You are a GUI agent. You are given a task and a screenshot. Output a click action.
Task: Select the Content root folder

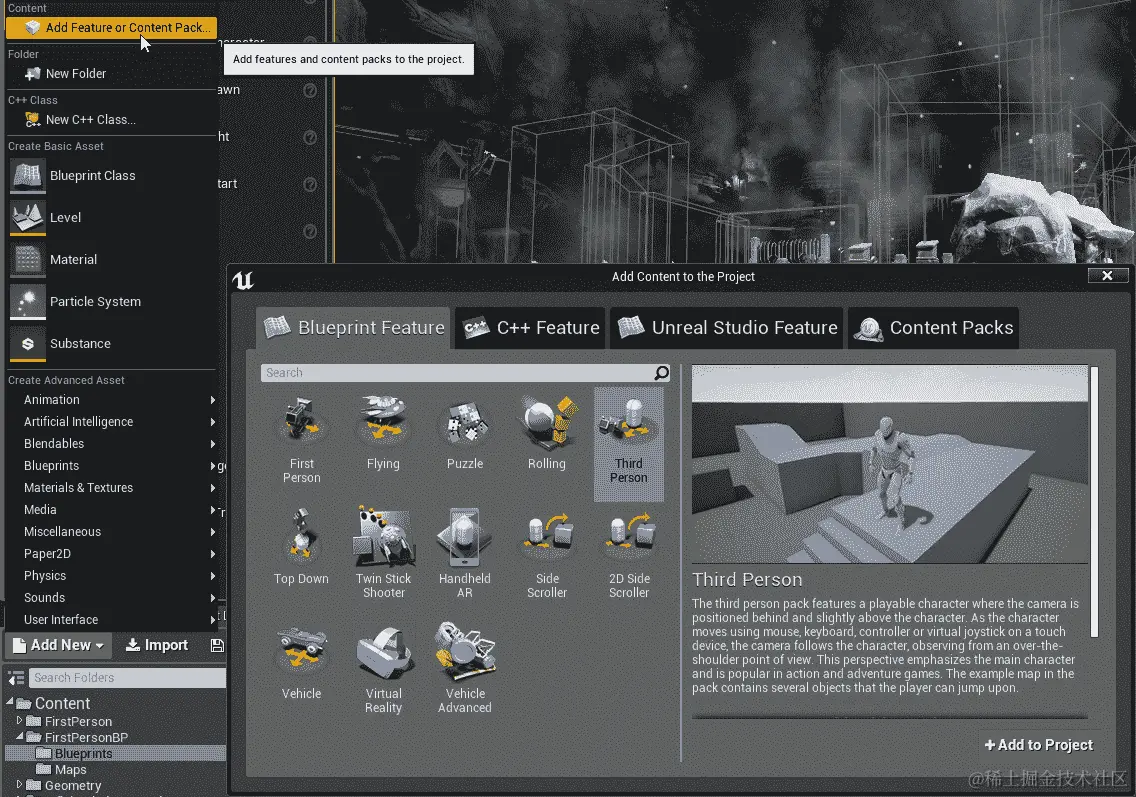tap(62, 704)
